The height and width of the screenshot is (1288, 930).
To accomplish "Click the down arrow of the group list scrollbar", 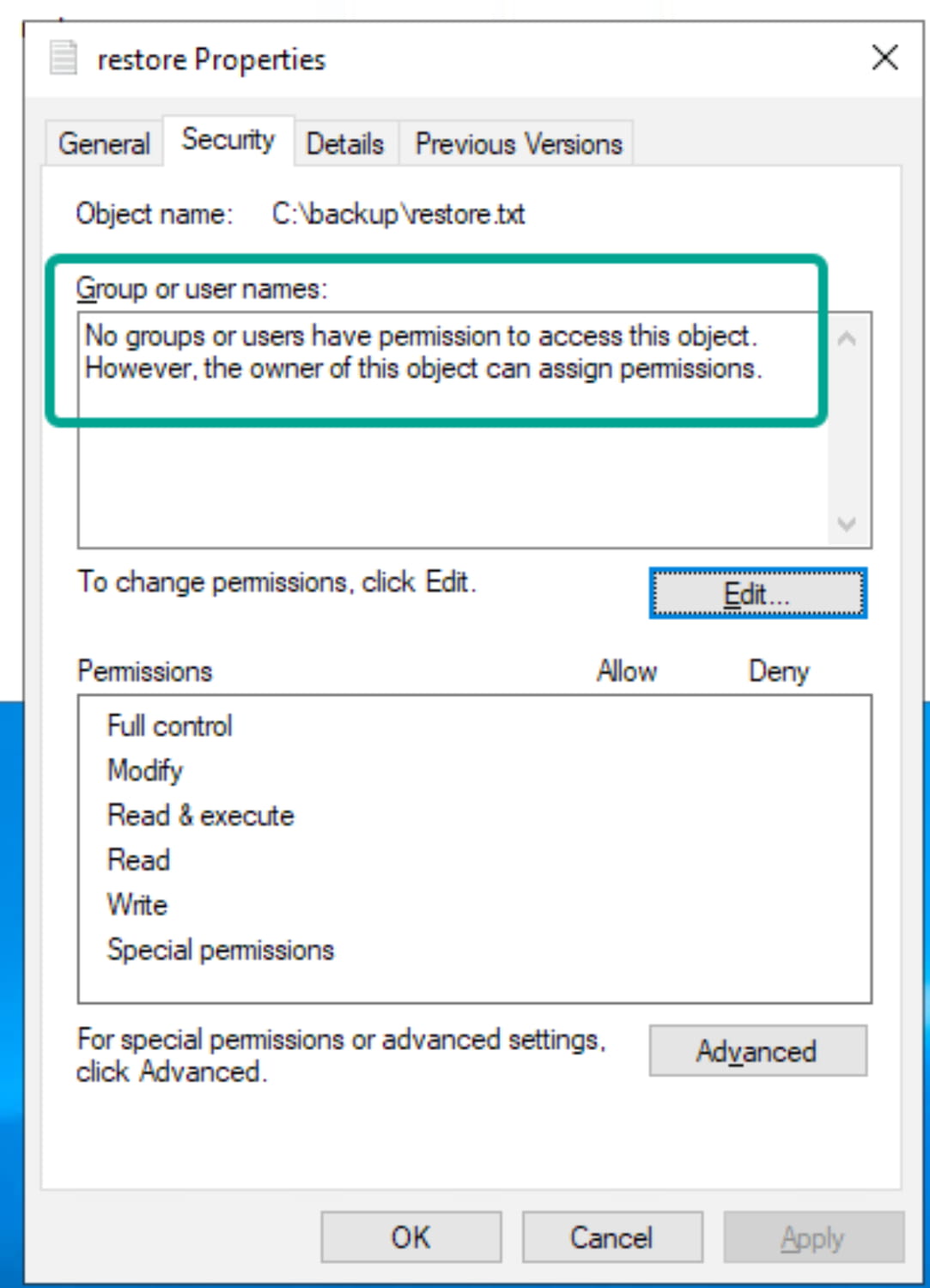I will click(x=847, y=524).
